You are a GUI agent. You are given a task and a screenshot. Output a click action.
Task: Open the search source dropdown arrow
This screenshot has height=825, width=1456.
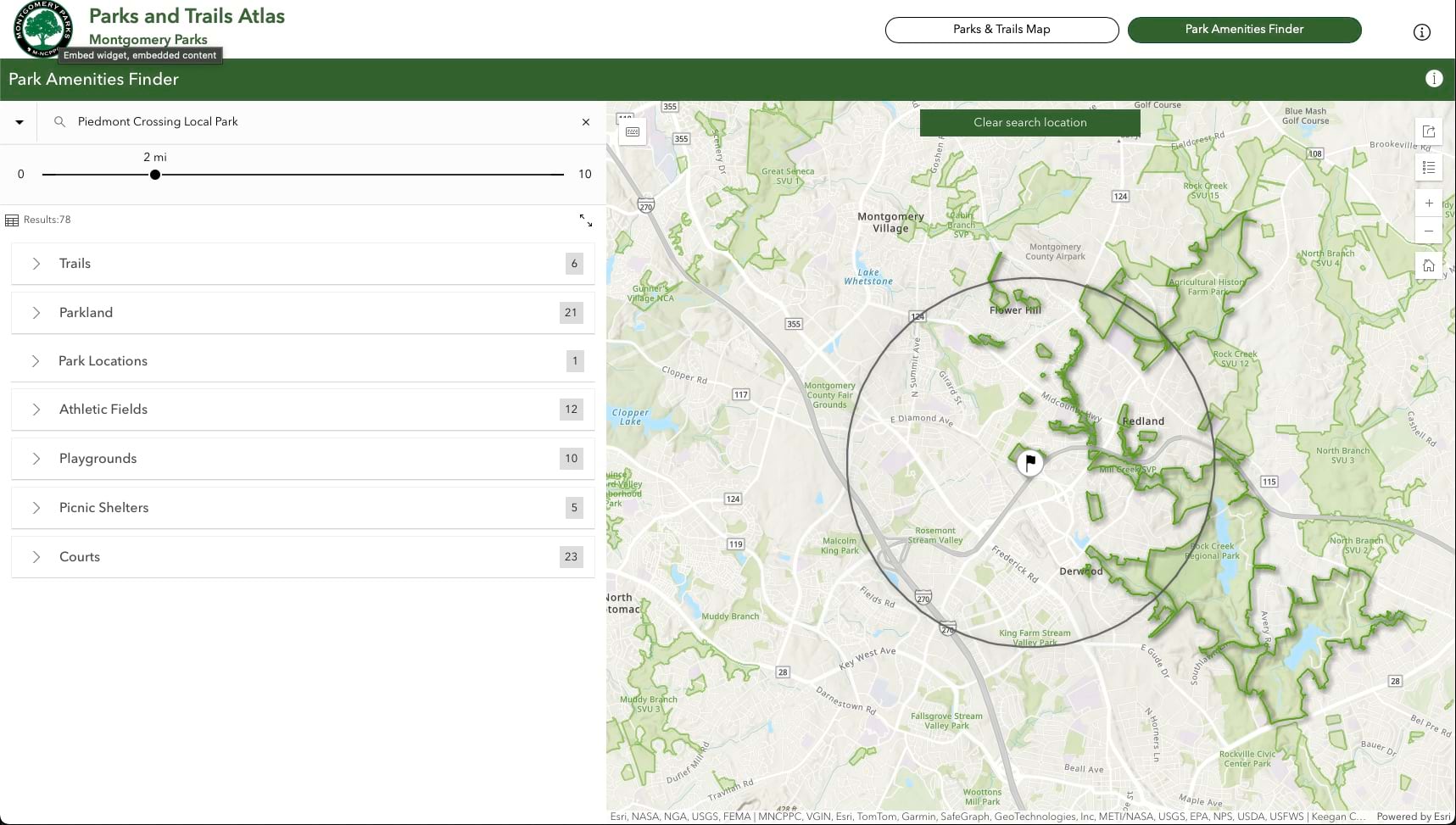click(x=19, y=121)
